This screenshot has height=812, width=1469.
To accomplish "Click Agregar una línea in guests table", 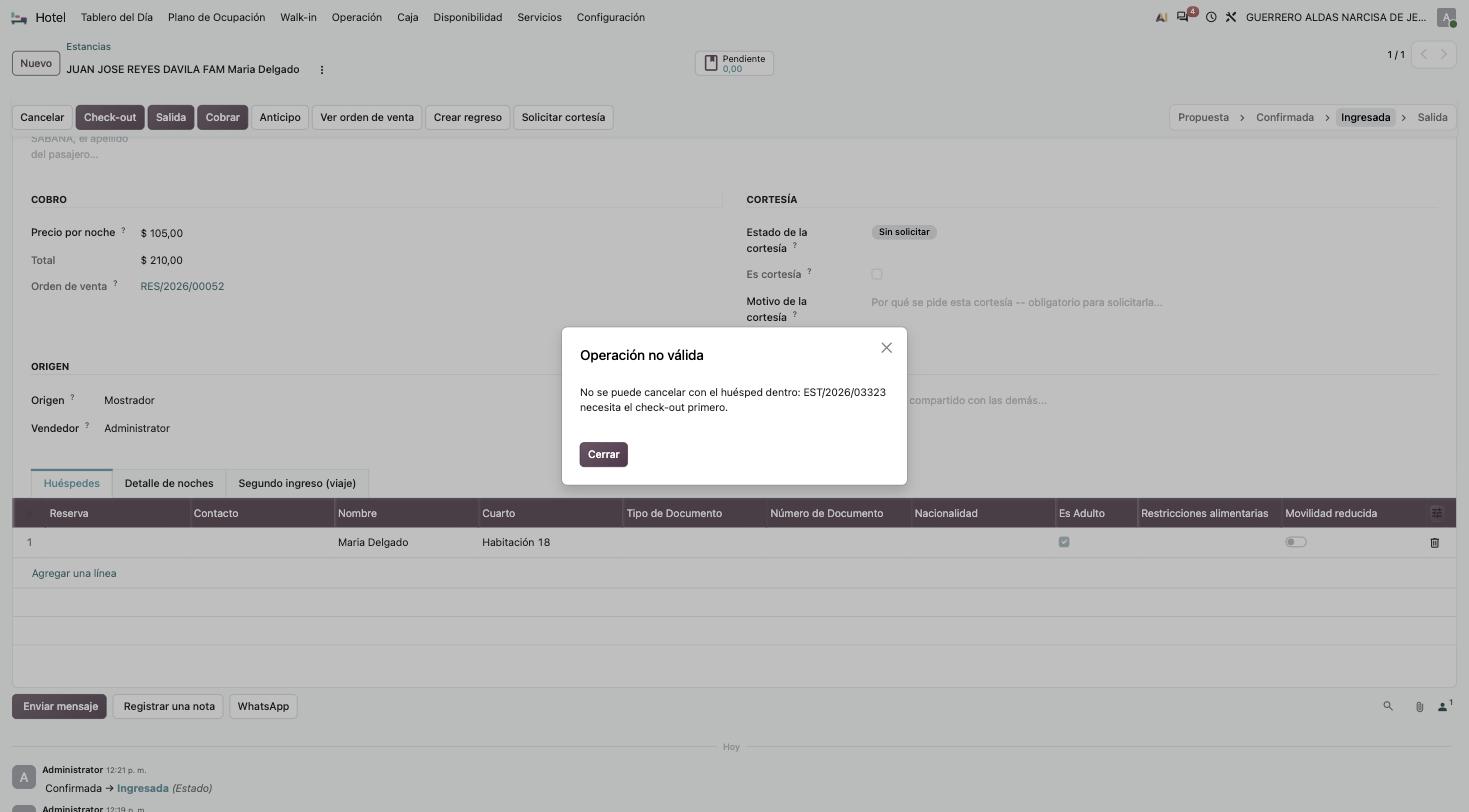I will [x=74, y=573].
